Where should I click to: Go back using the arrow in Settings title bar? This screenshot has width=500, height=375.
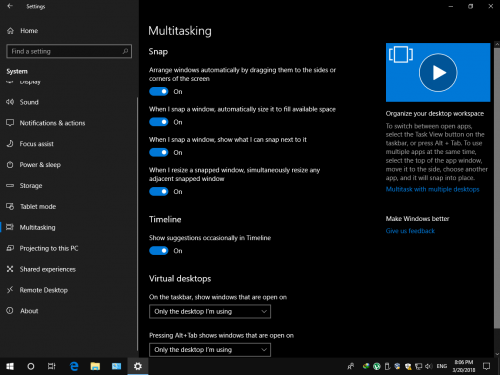[10, 6]
